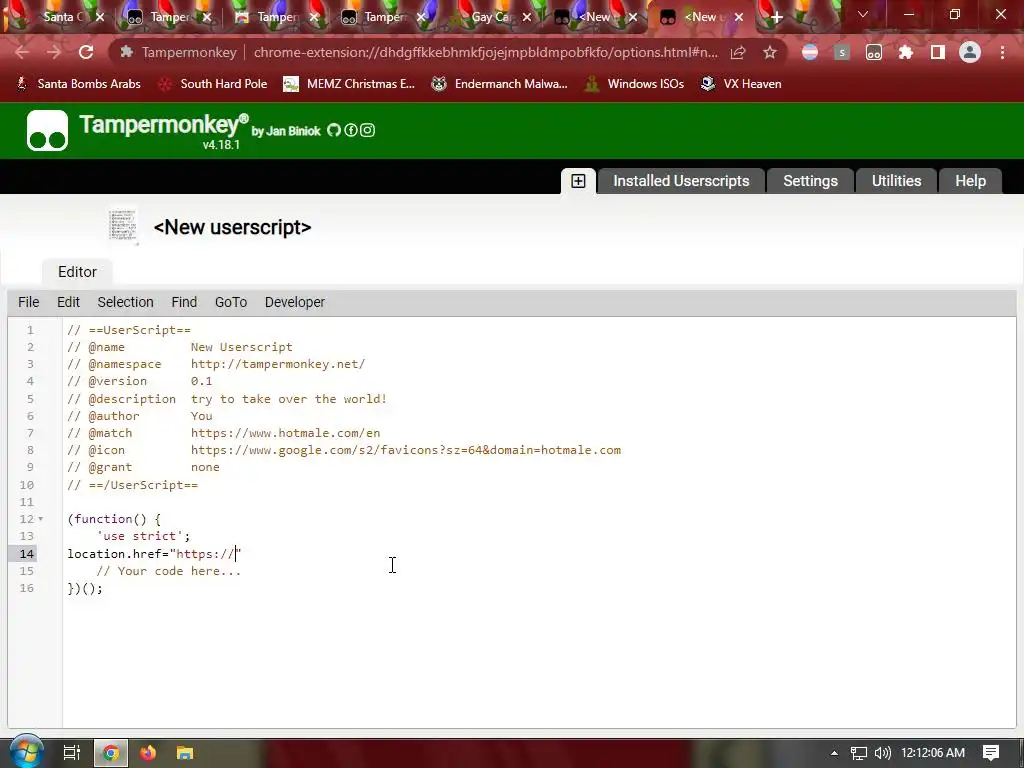The width and height of the screenshot is (1024, 768).
Task: Open the Tampermonkey extension icon in toolbar
Action: coord(874,52)
